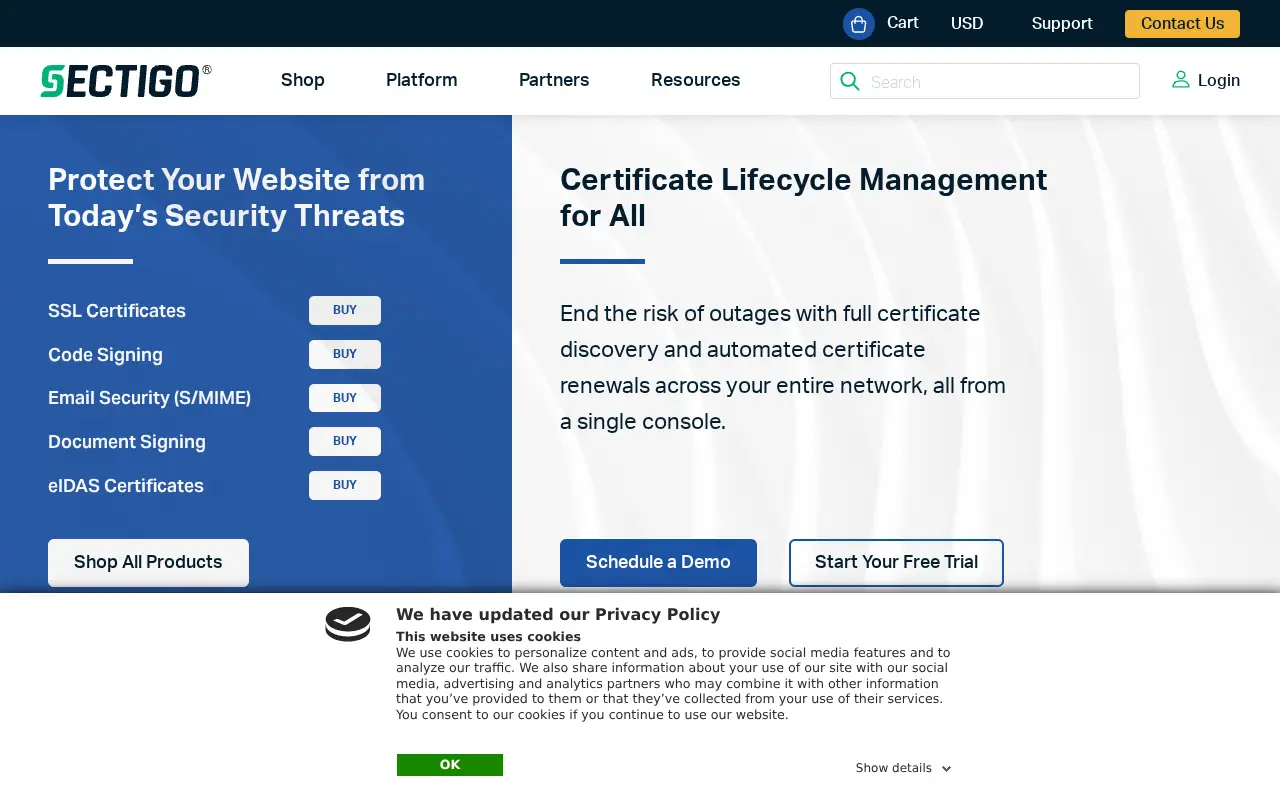Screen dimensions: 1280x800
Task: Buy Document Signing
Action: (x=345, y=441)
